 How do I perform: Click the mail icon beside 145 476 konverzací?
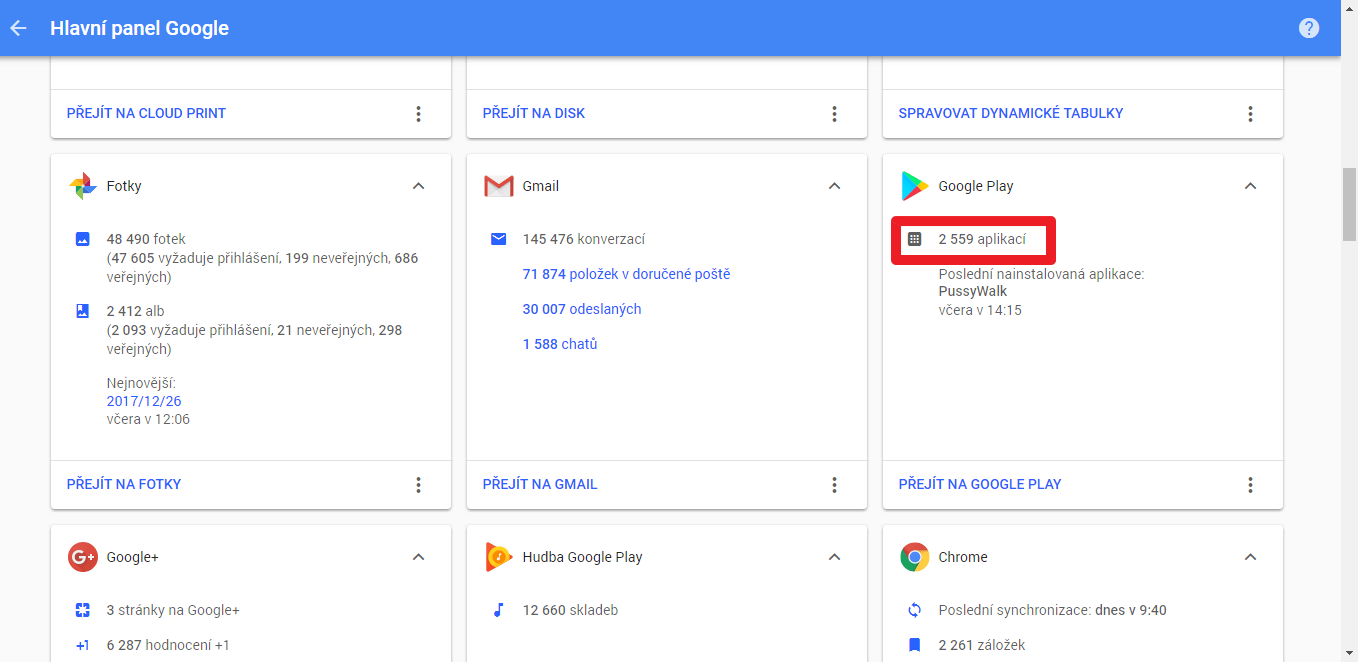click(x=499, y=239)
